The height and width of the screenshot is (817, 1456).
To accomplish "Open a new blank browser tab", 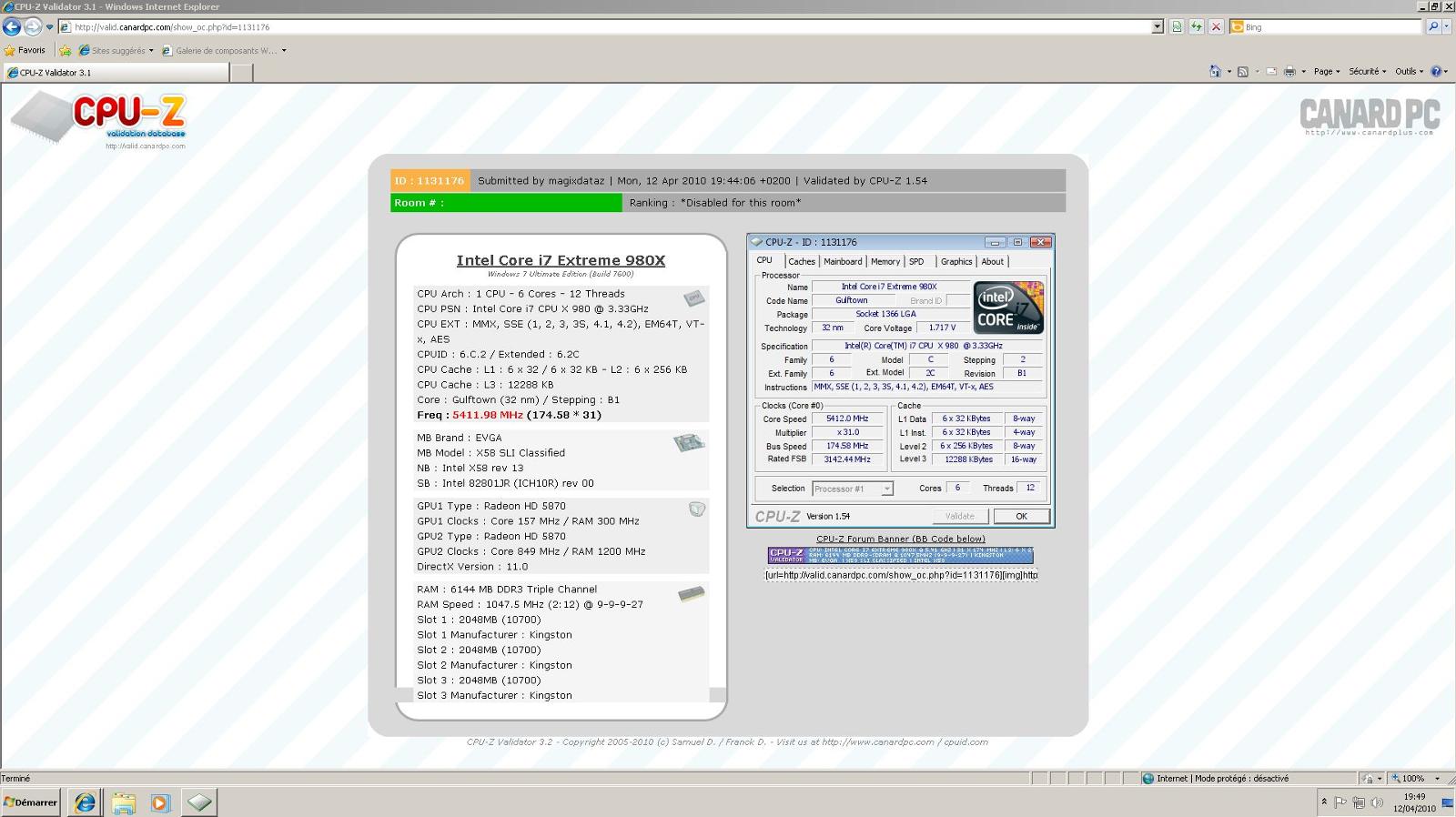I will 242,73.
